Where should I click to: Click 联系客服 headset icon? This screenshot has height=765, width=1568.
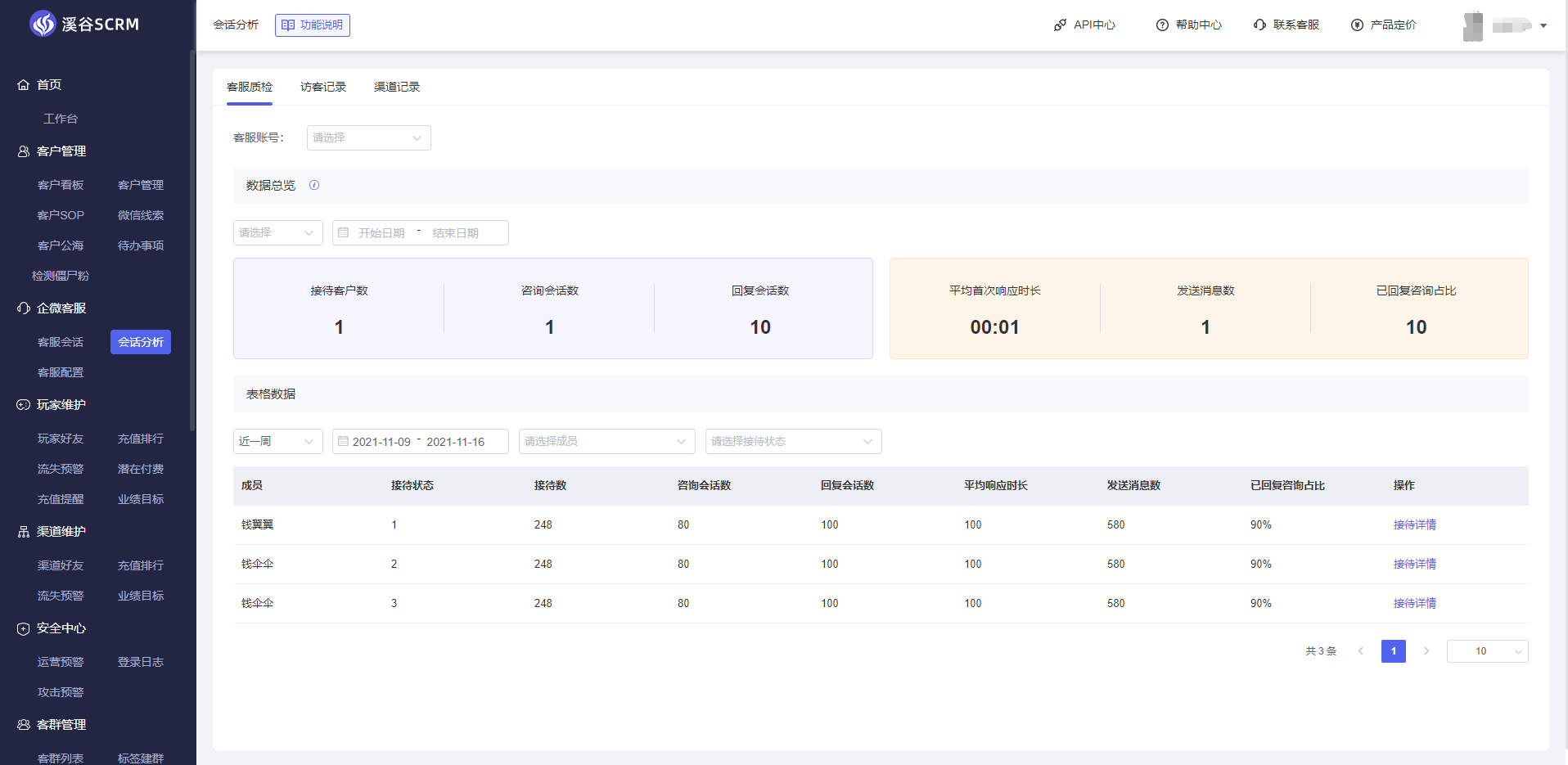1259,25
